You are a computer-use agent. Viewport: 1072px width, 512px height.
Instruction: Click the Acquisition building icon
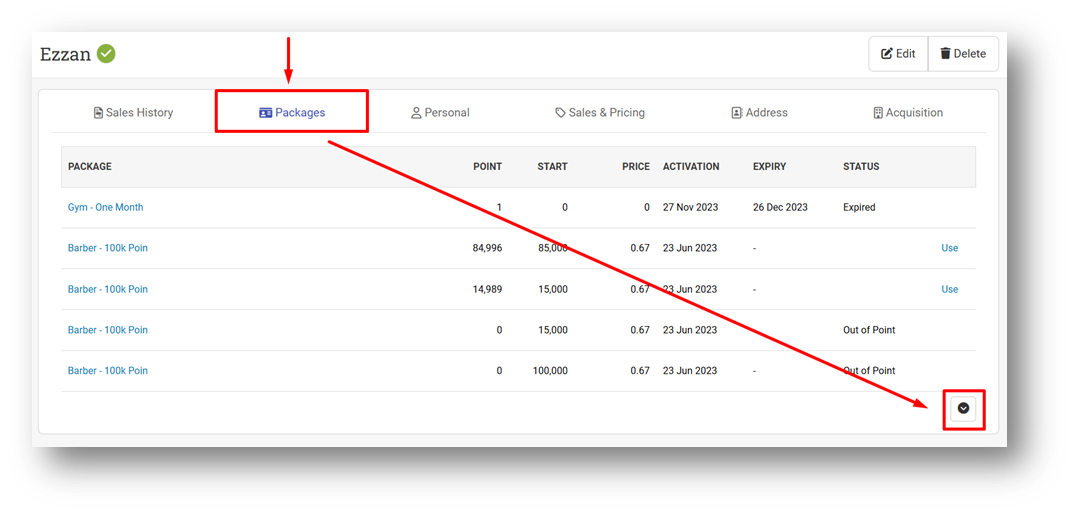point(878,113)
